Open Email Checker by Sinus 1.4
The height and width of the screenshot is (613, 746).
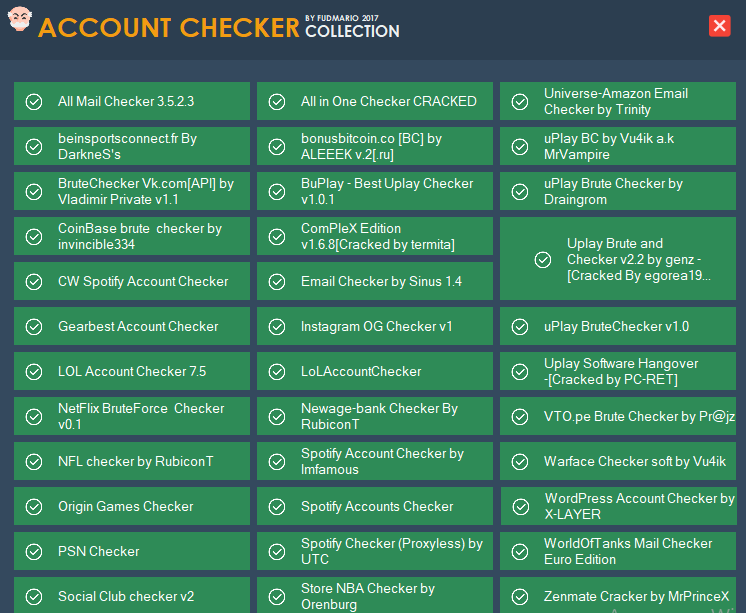375,281
